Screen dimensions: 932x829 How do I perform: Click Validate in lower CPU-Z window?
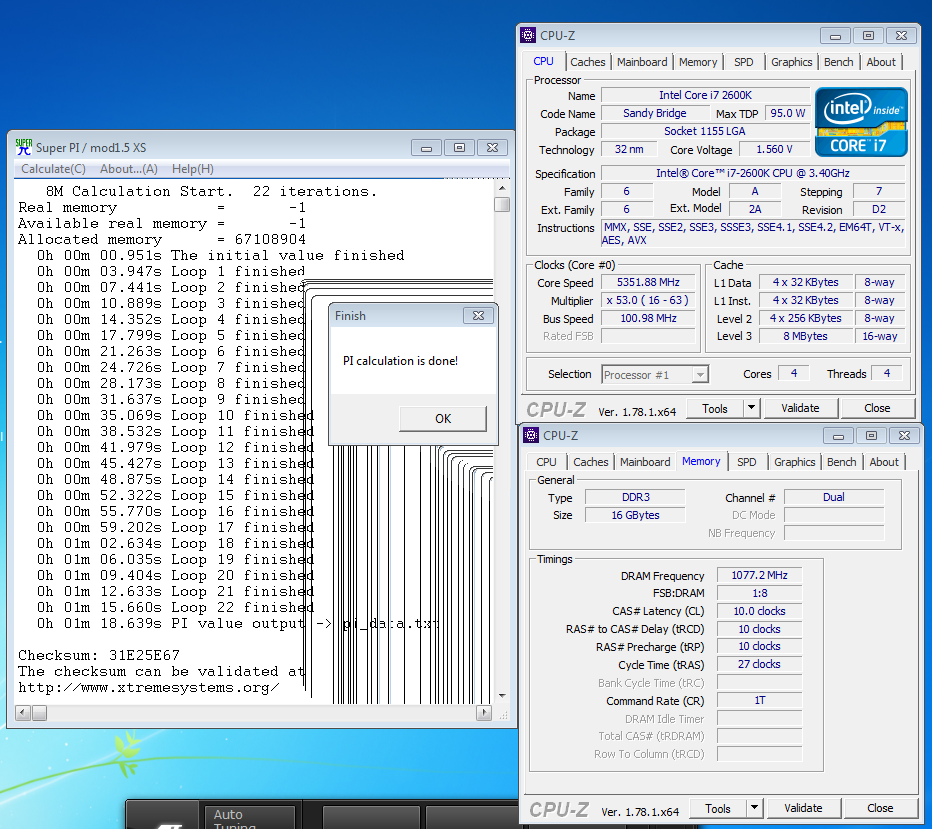pyautogui.click(x=803, y=808)
